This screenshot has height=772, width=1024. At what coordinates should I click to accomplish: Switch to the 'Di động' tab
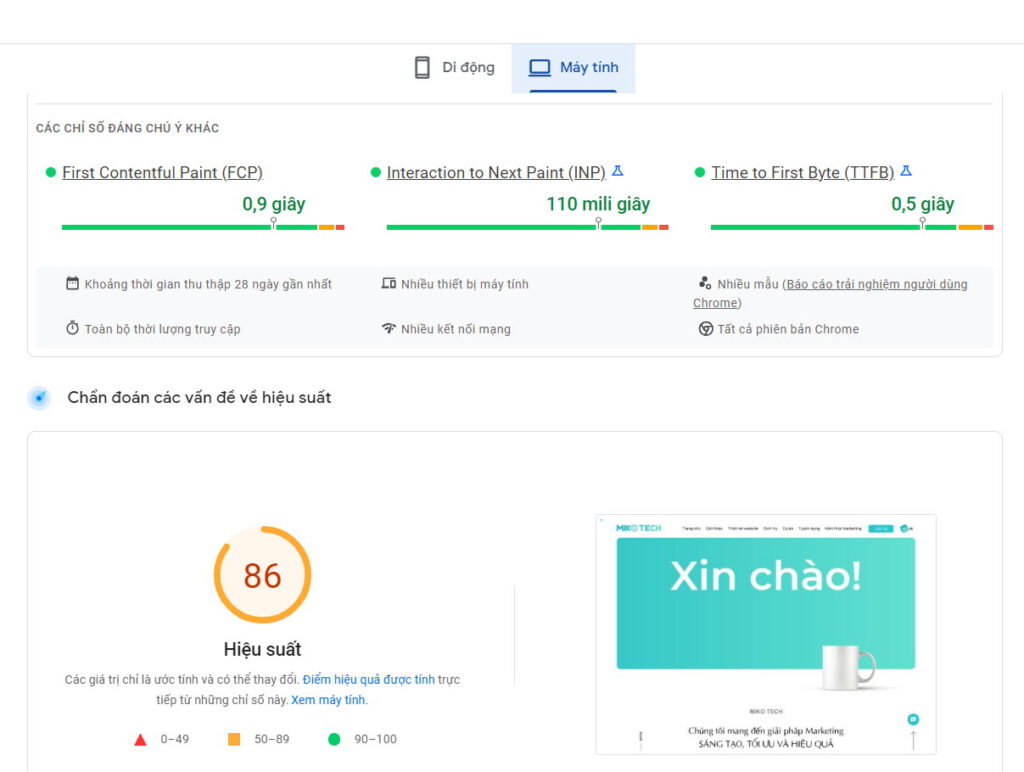(x=453, y=67)
